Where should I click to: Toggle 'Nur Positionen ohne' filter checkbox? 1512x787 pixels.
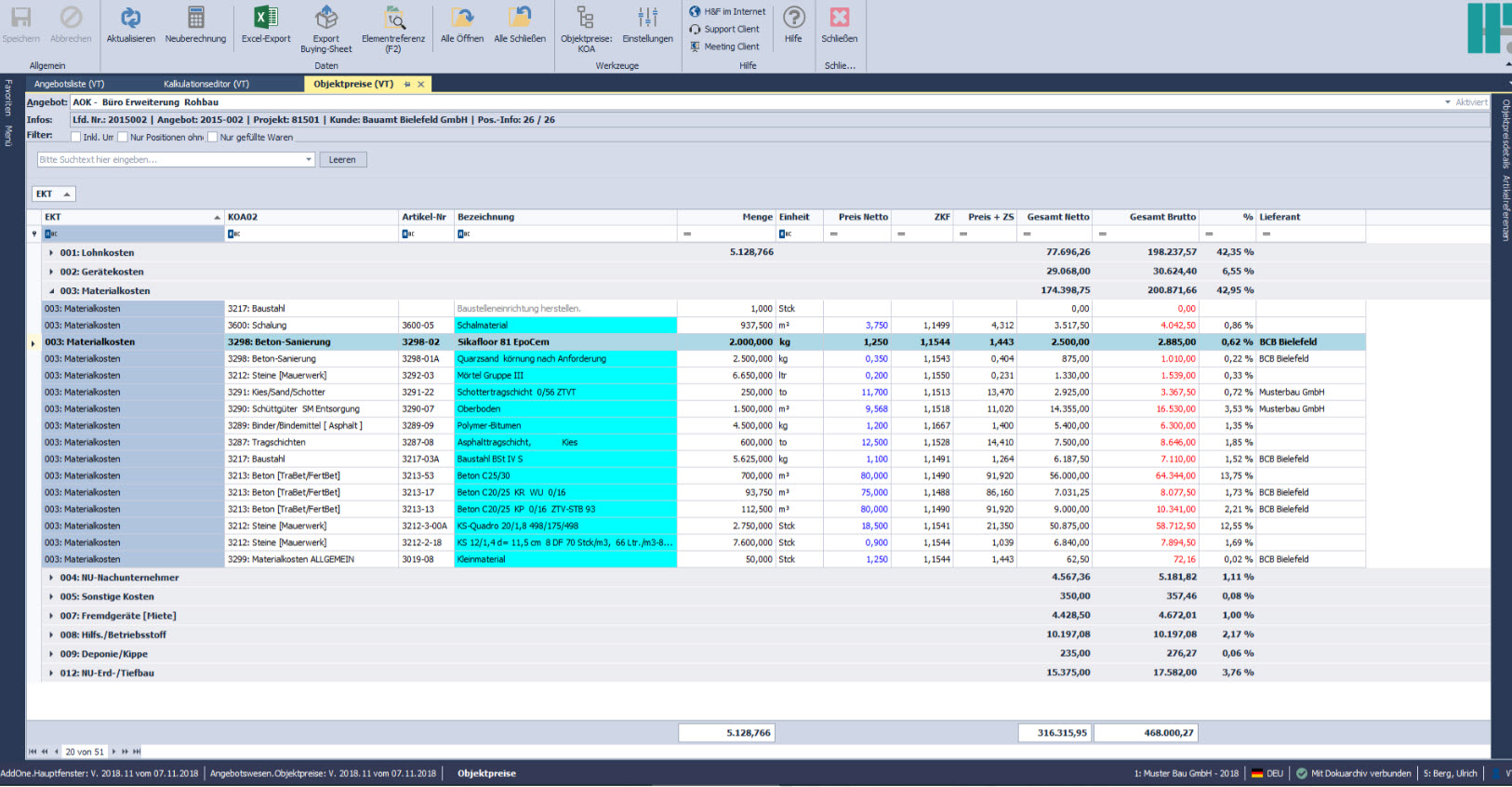123,138
